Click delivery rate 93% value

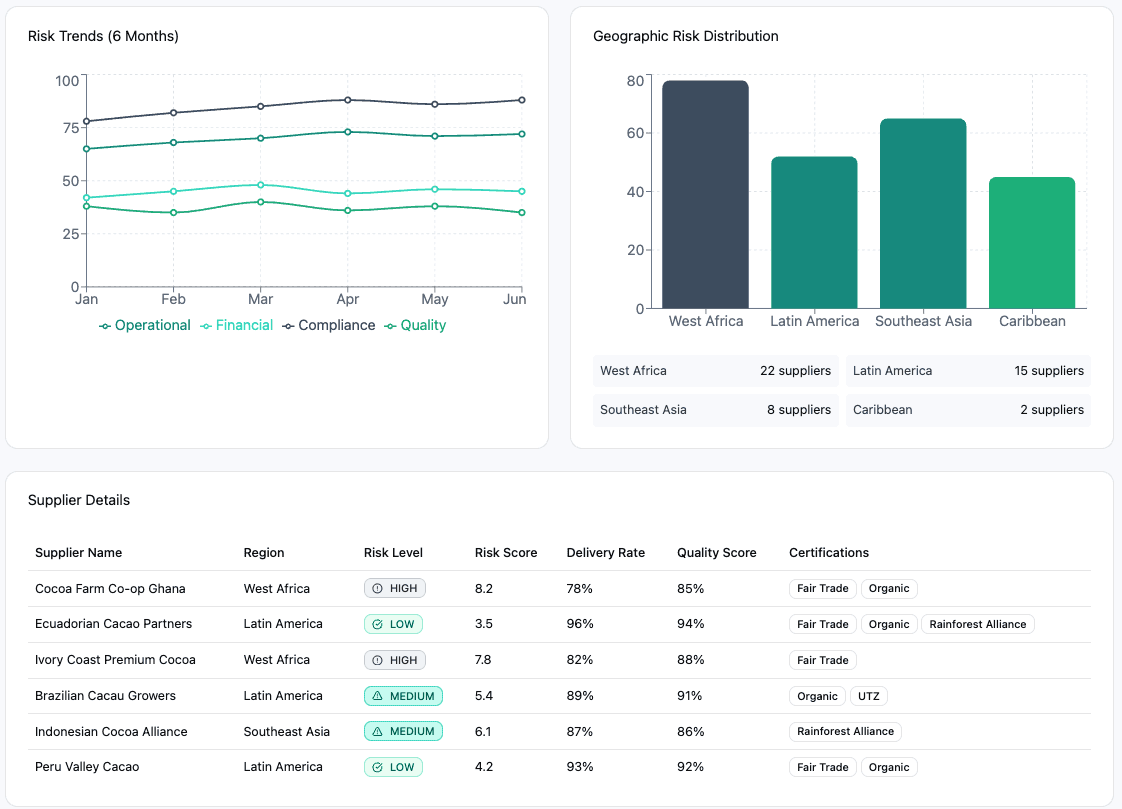[x=580, y=767]
